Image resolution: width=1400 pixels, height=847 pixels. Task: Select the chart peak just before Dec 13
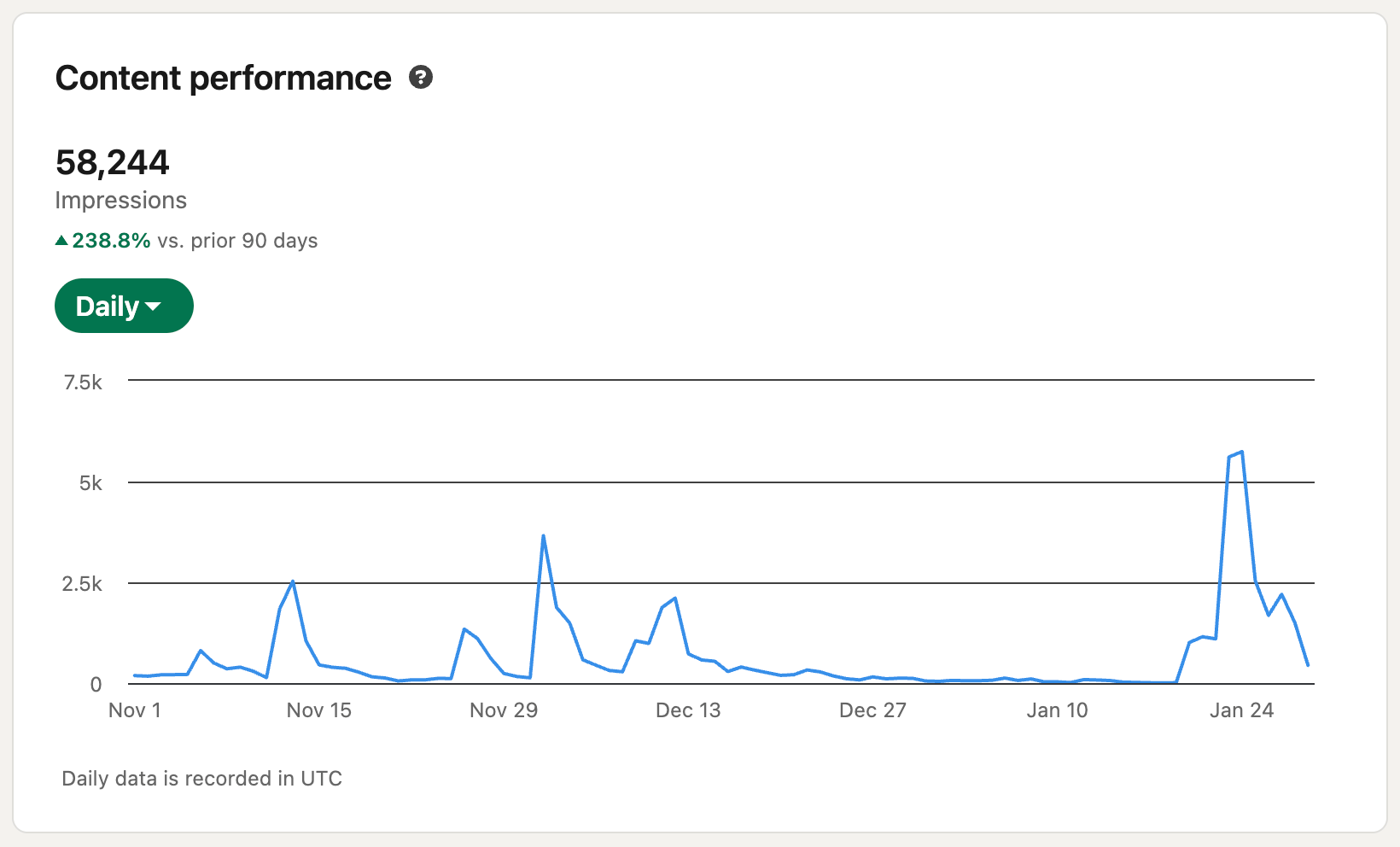point(674,599)
